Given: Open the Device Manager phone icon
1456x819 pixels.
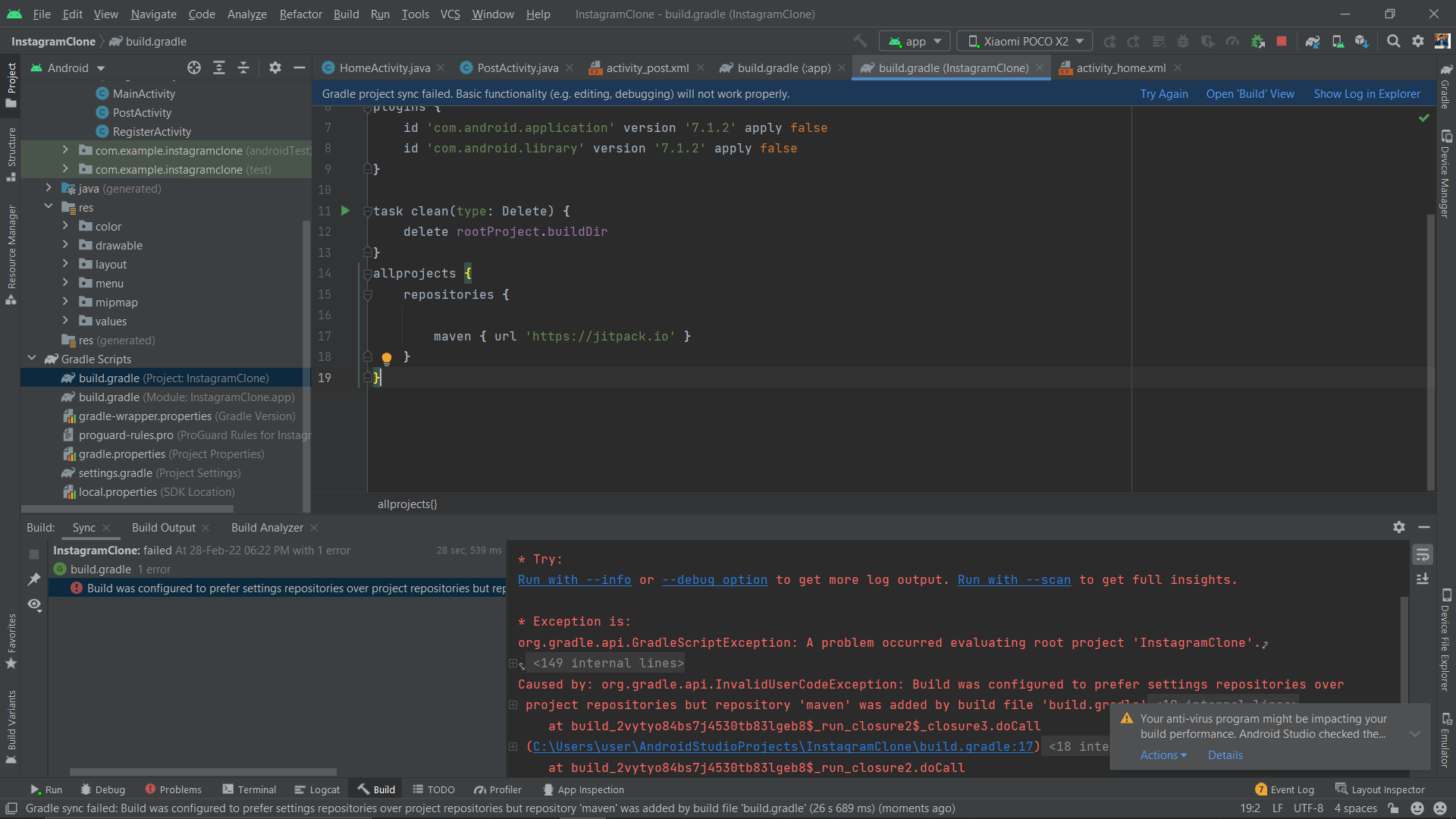Looking at the screenshot, I should [1337, 41].
